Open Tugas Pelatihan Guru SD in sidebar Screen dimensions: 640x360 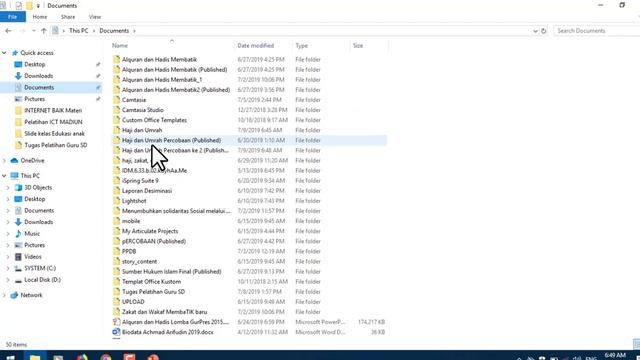(56, 145)
